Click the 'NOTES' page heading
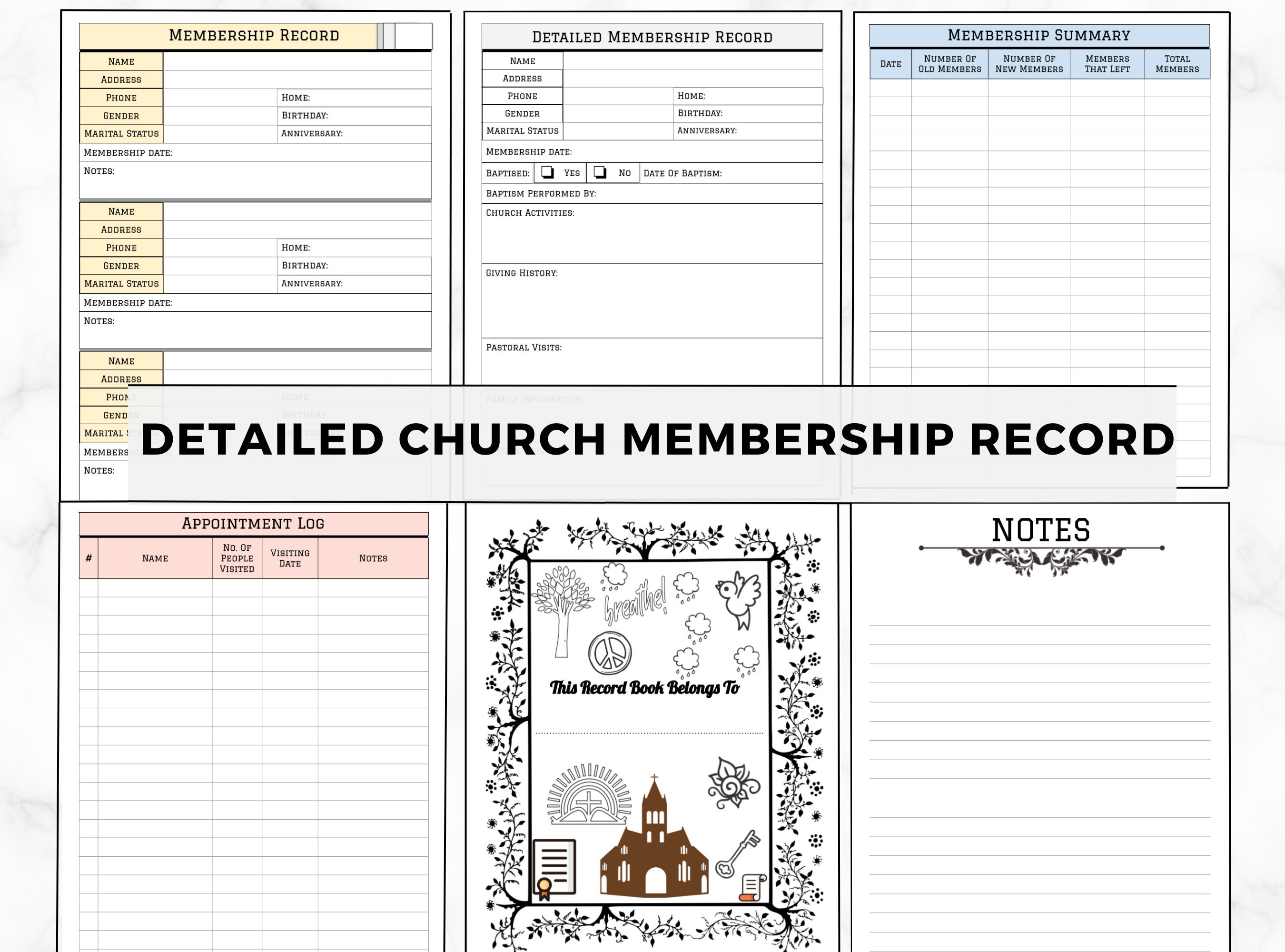Viewport: 1285px width, 952px height. (1041, 530)
